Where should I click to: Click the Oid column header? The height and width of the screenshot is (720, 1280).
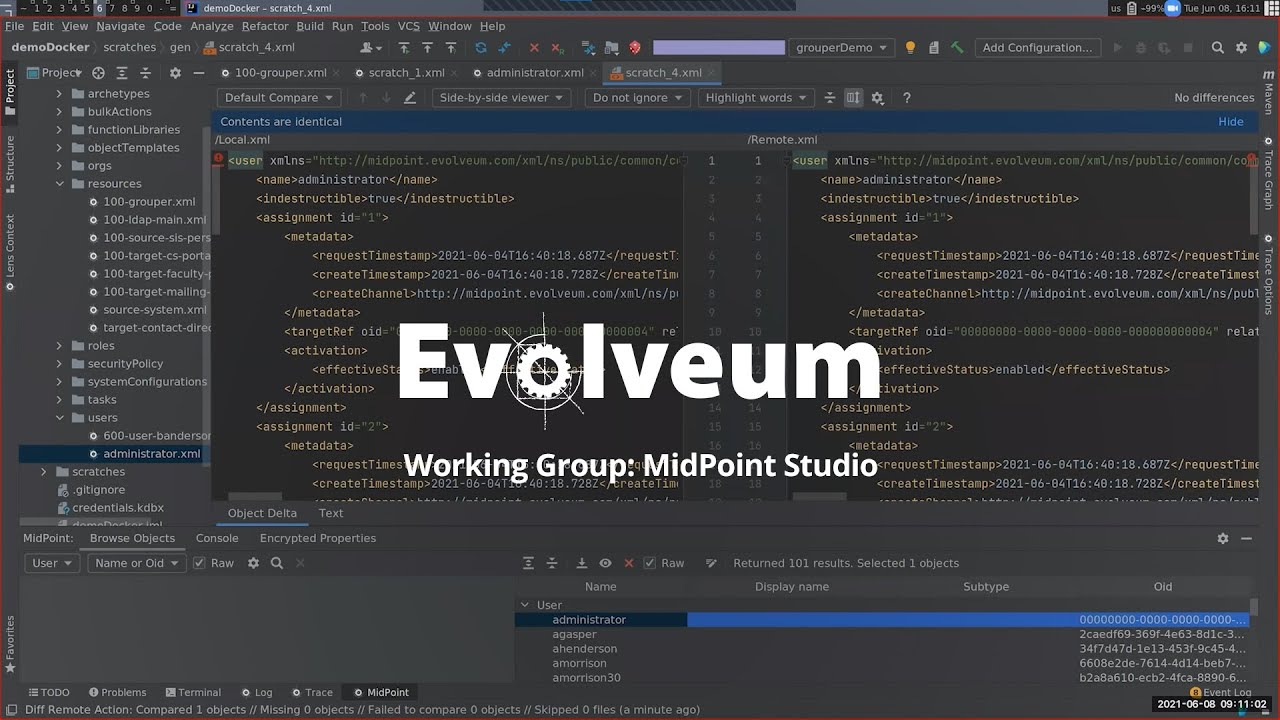click(1162, 587)
